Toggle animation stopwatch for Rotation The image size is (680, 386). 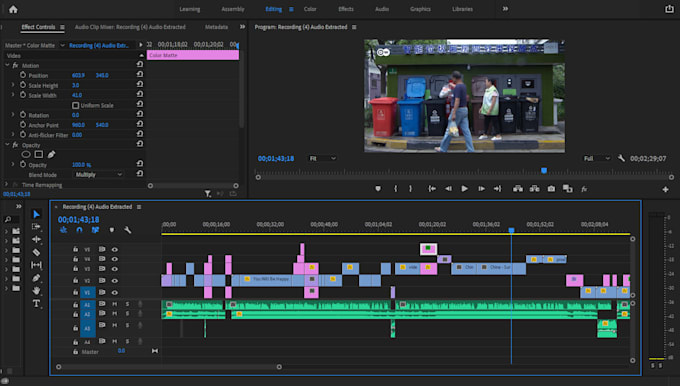point(23,115)
